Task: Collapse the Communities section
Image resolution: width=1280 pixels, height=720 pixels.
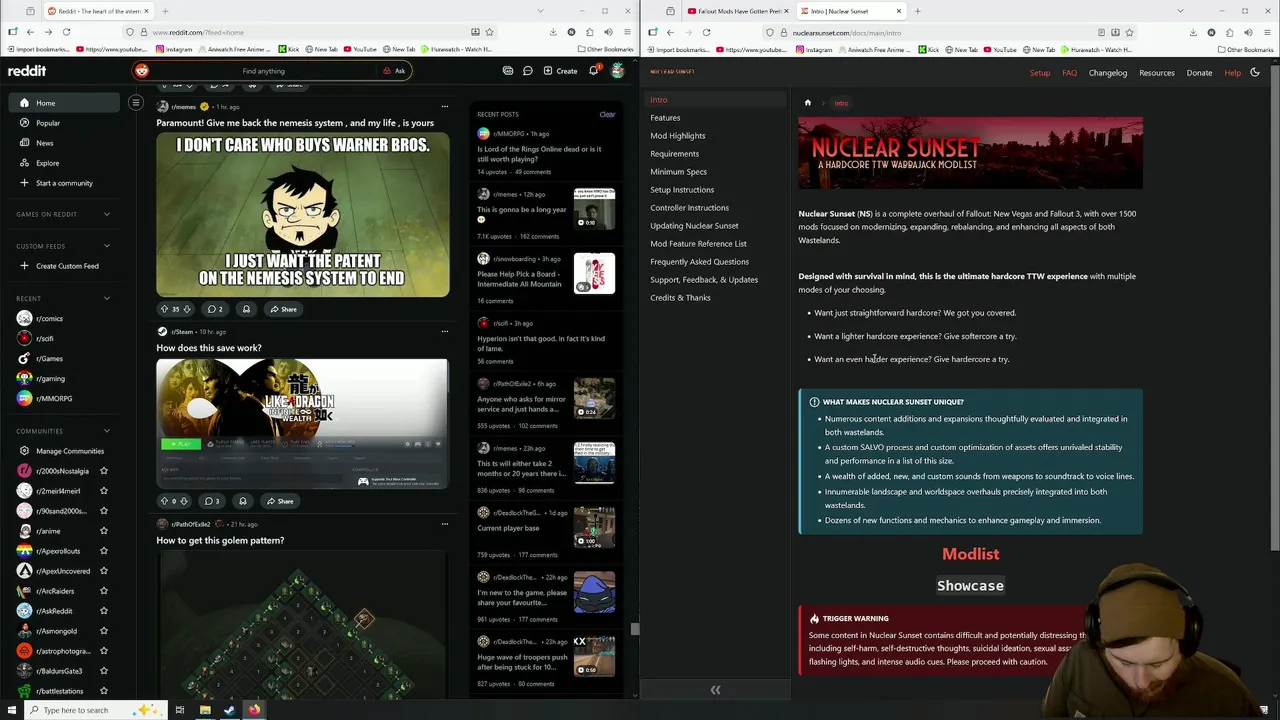Action: pos(107,431)
